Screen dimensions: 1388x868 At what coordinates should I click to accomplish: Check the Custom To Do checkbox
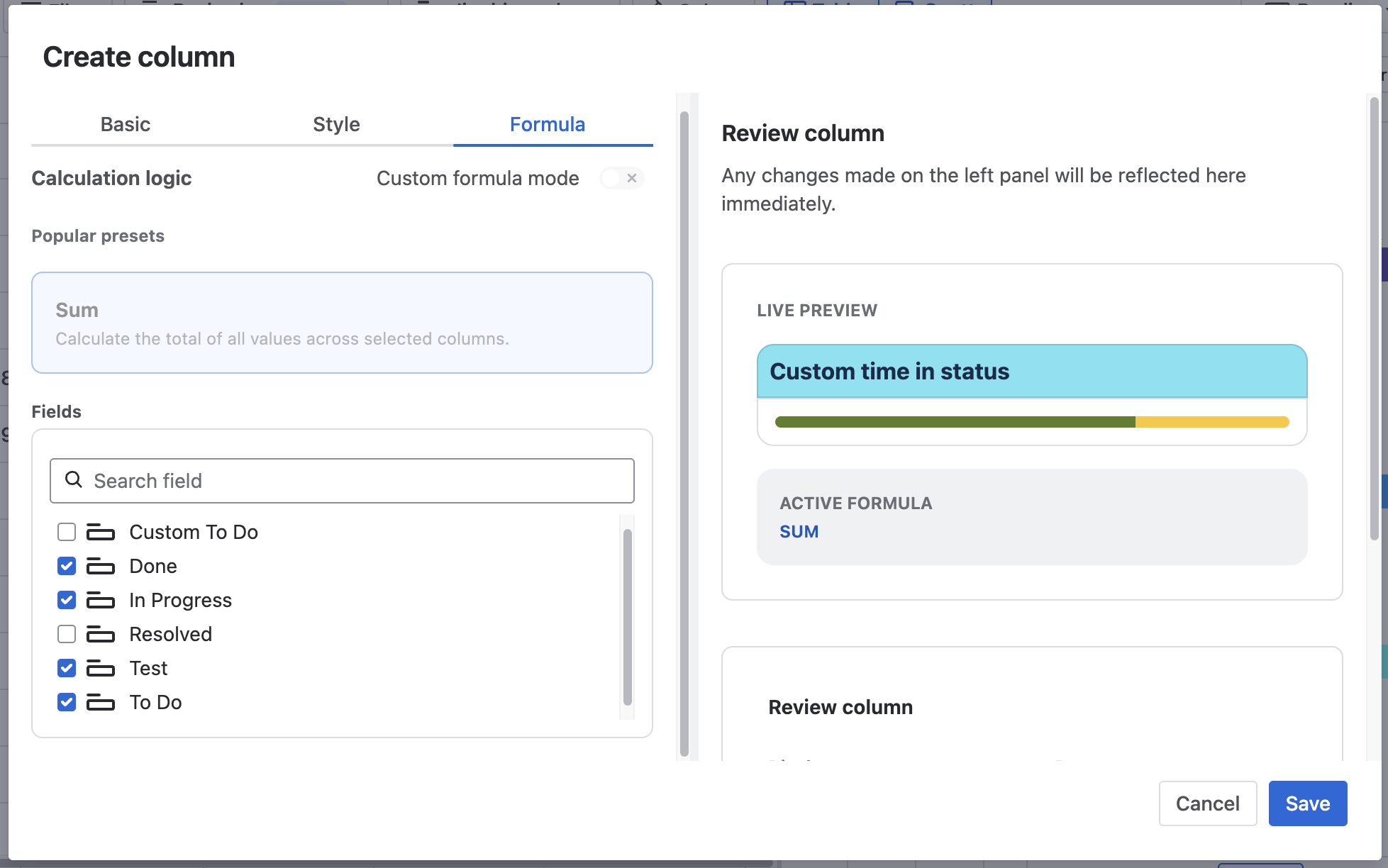tap(67, 532)
